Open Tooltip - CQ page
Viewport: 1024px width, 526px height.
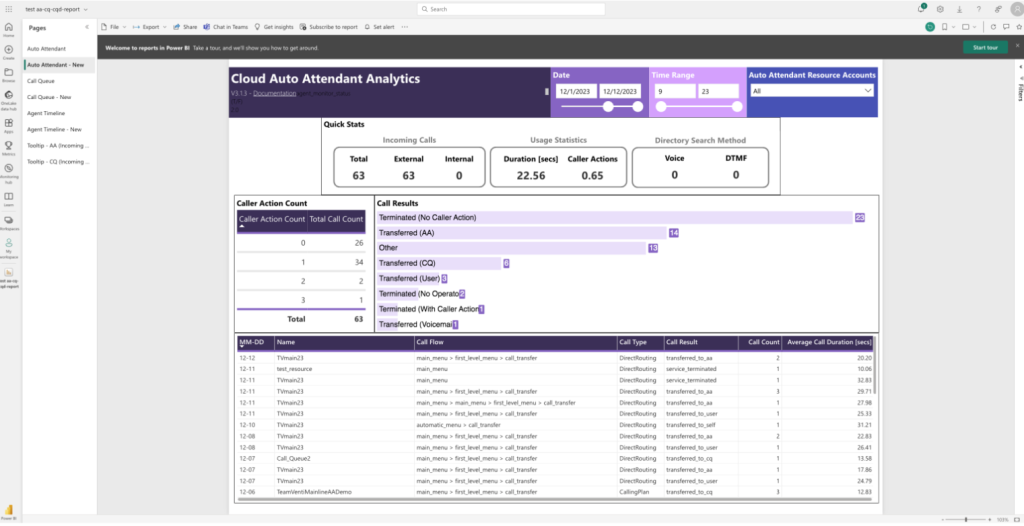point(59,161)
